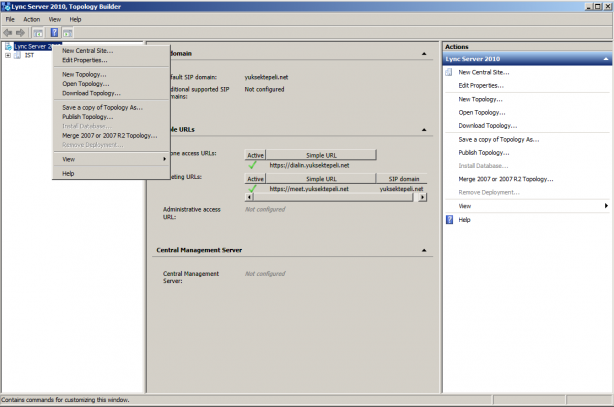Choose Merge 2007 or 2007 R2 Topology in context menu
This screenshot has width=614, height=407.
click(x=111, y=136)
